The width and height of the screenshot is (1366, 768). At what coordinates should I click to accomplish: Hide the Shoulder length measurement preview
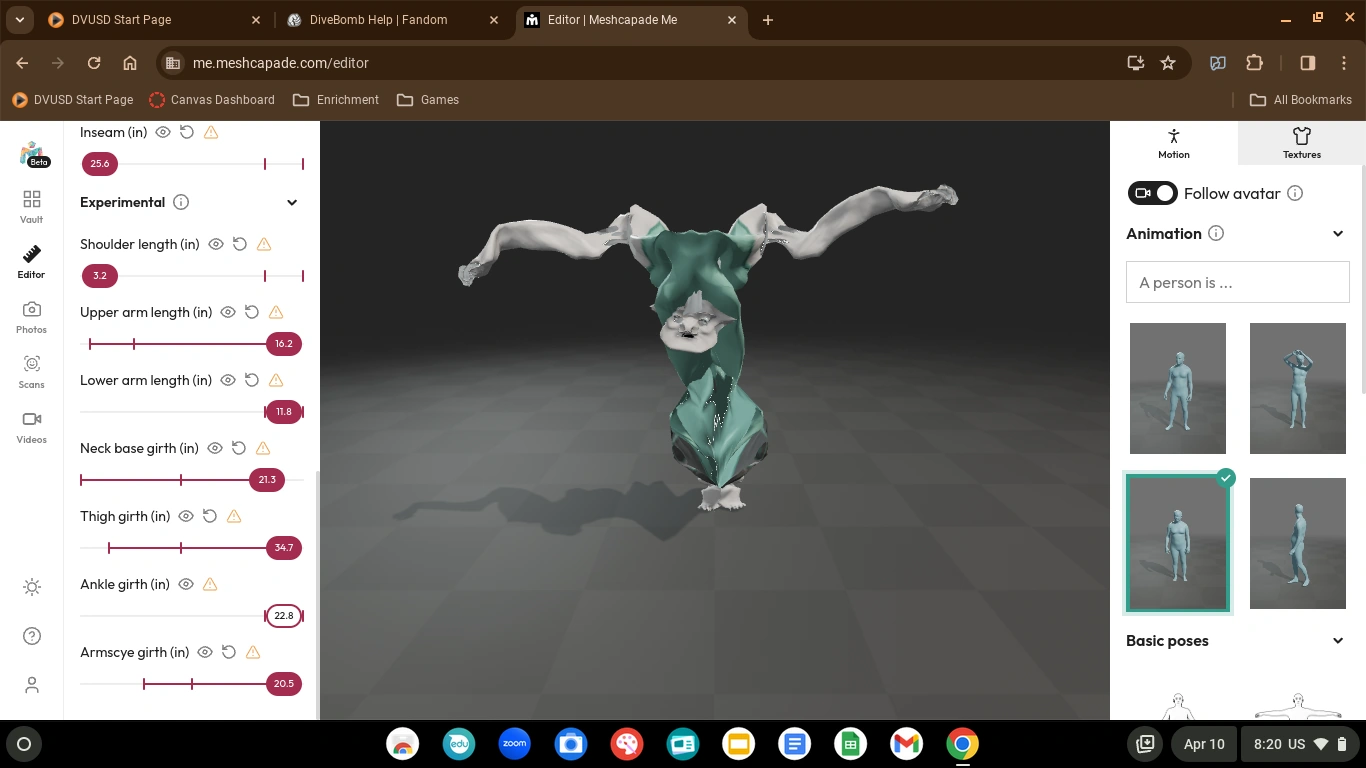216,244
